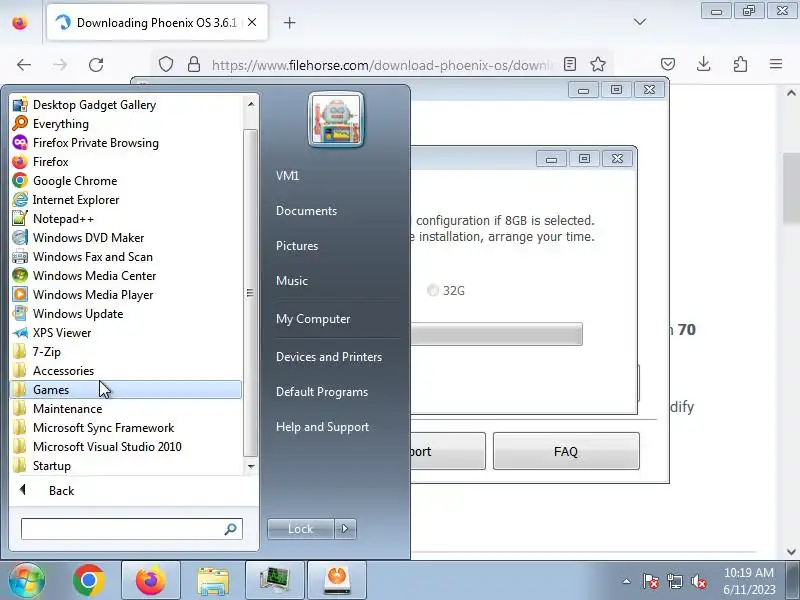Expand the Accessories folder
The height and width of the screenshot is (600, 800).
click(126, 371)
